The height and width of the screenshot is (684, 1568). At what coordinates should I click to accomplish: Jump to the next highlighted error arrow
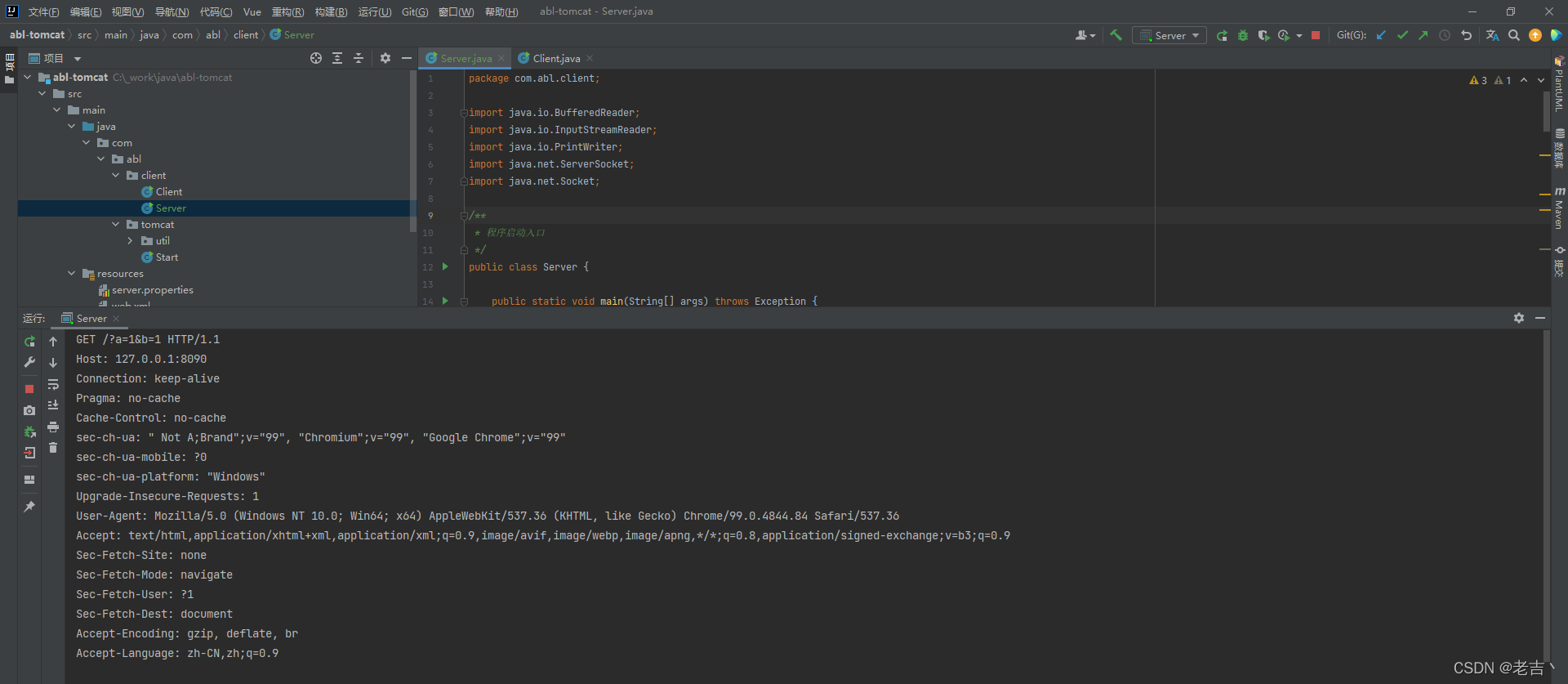pyautogui.click(x=1540, y=80)
